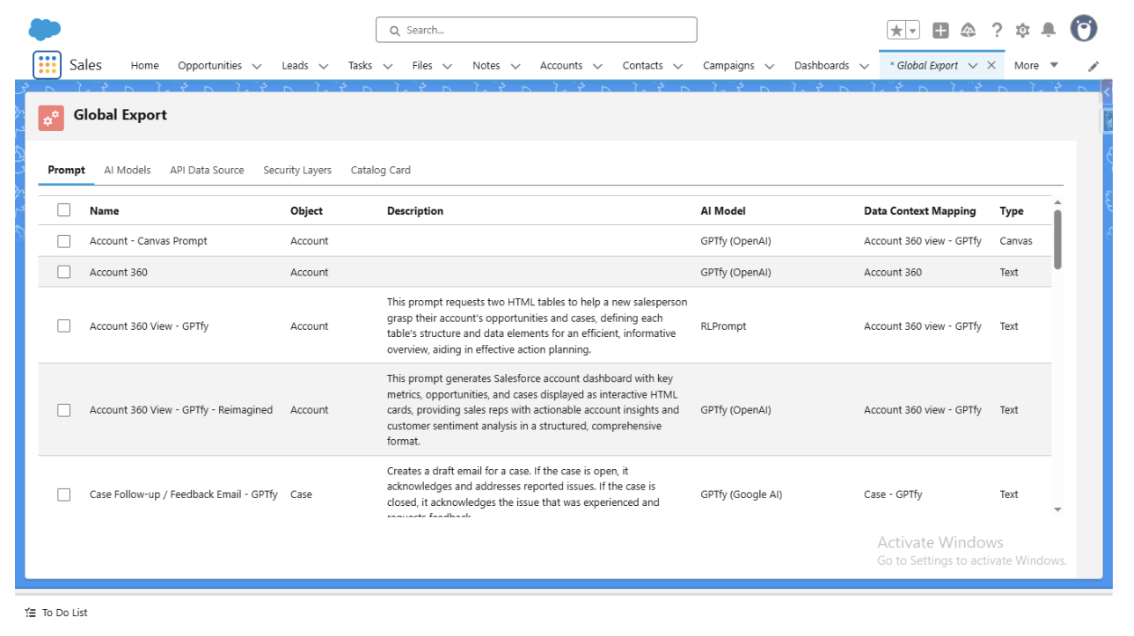Click the Name column header
Viewport: 1134px width, 636px height.
(x=104, y=211)
